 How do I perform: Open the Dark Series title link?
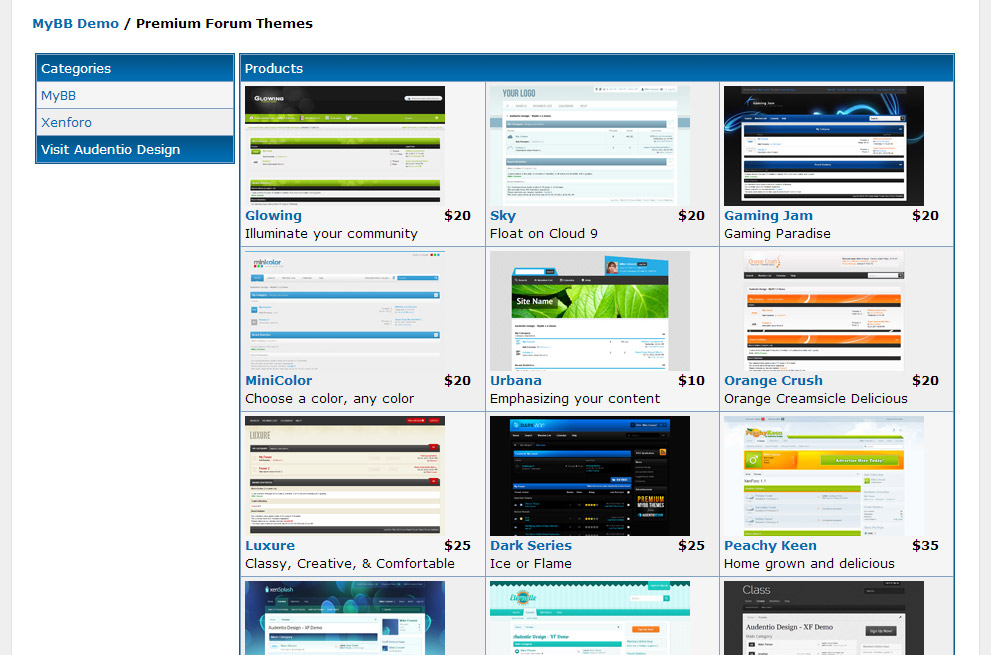tap(531, 546)
